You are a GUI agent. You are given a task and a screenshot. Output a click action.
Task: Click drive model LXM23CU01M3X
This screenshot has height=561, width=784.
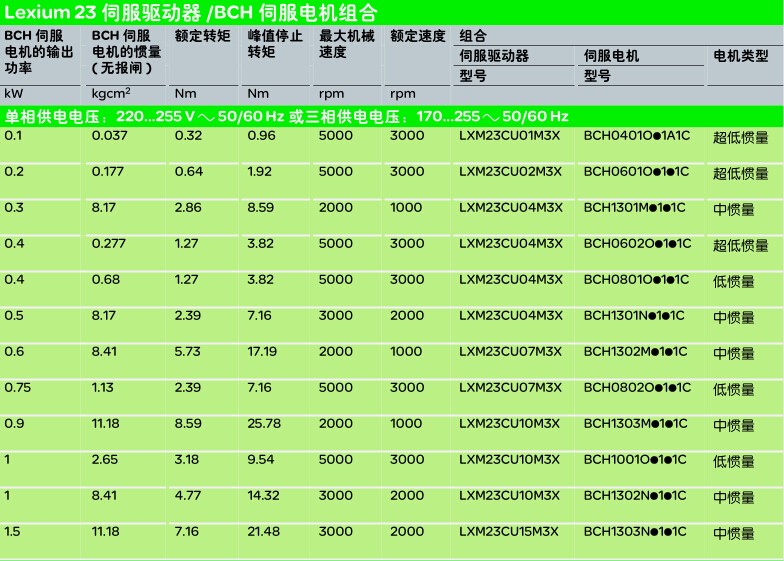tap(510, 136)
